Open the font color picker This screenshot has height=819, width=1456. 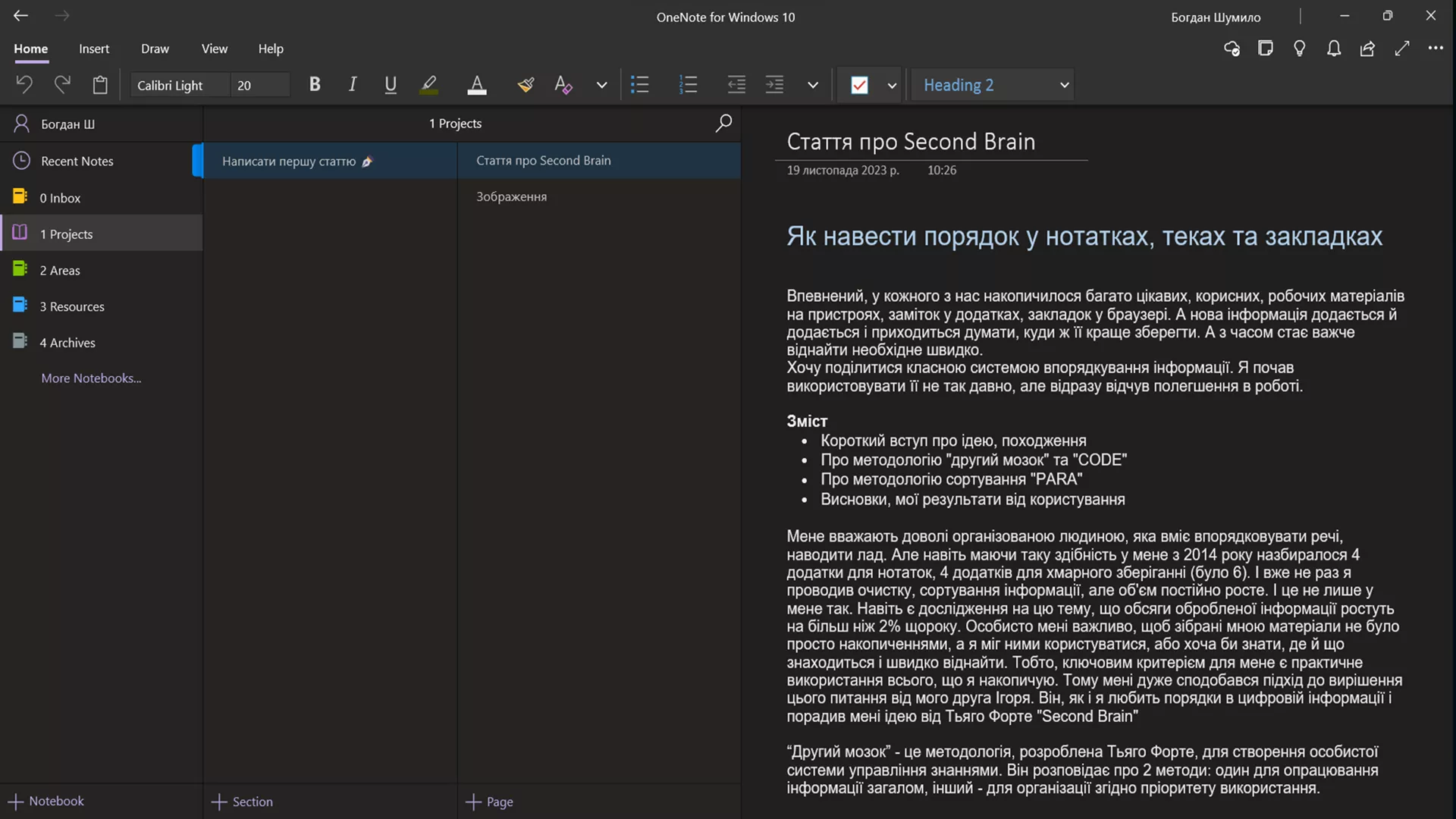coord(477,84)
